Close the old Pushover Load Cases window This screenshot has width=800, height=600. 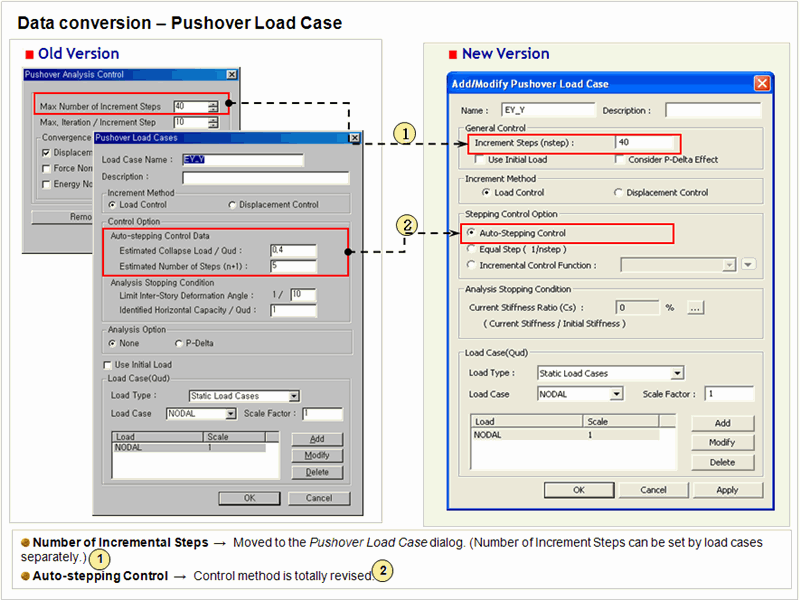coord(353,136)
